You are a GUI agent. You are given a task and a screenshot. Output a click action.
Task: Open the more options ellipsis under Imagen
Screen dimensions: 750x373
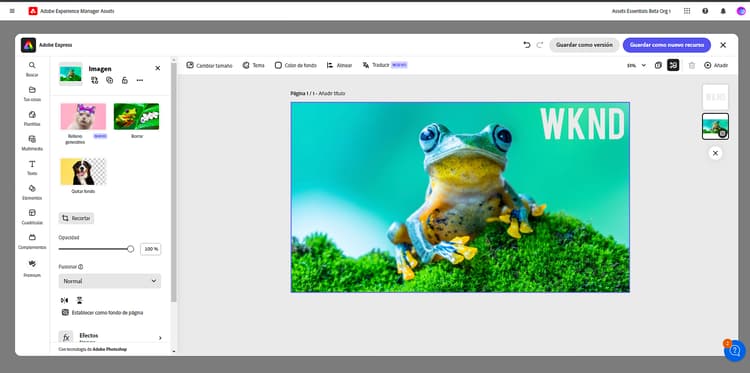140,80
